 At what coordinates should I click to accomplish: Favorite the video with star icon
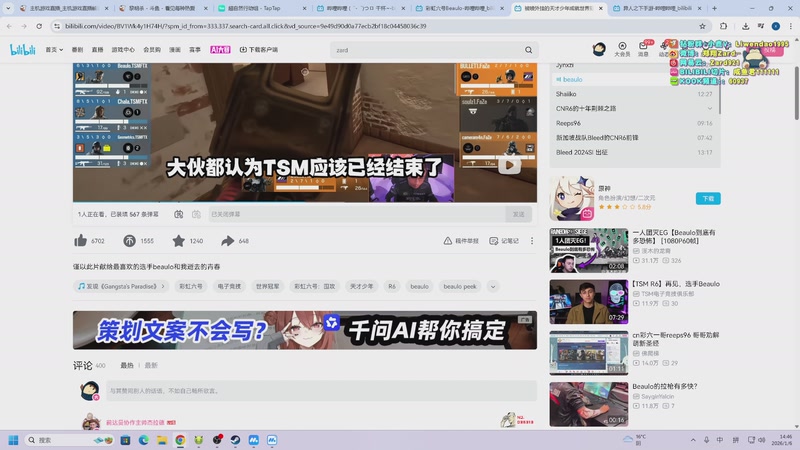(179, 241)
